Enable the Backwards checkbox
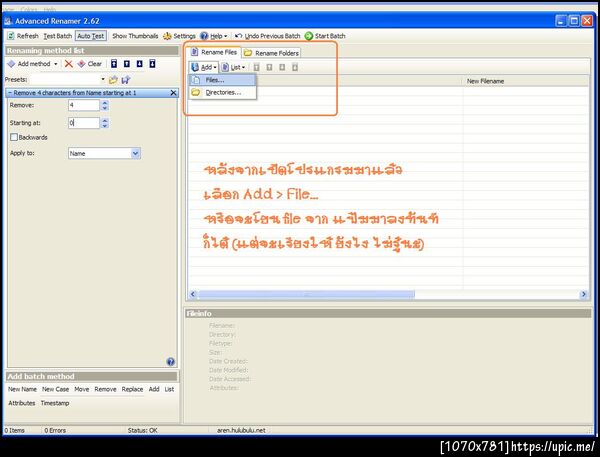 point(14,137)
